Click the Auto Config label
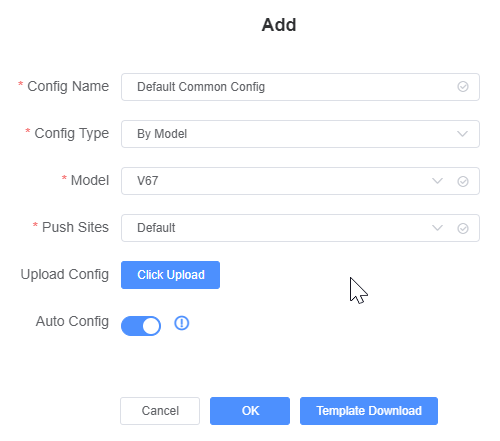Screen dimensions: 500x441 pos(72,321)
